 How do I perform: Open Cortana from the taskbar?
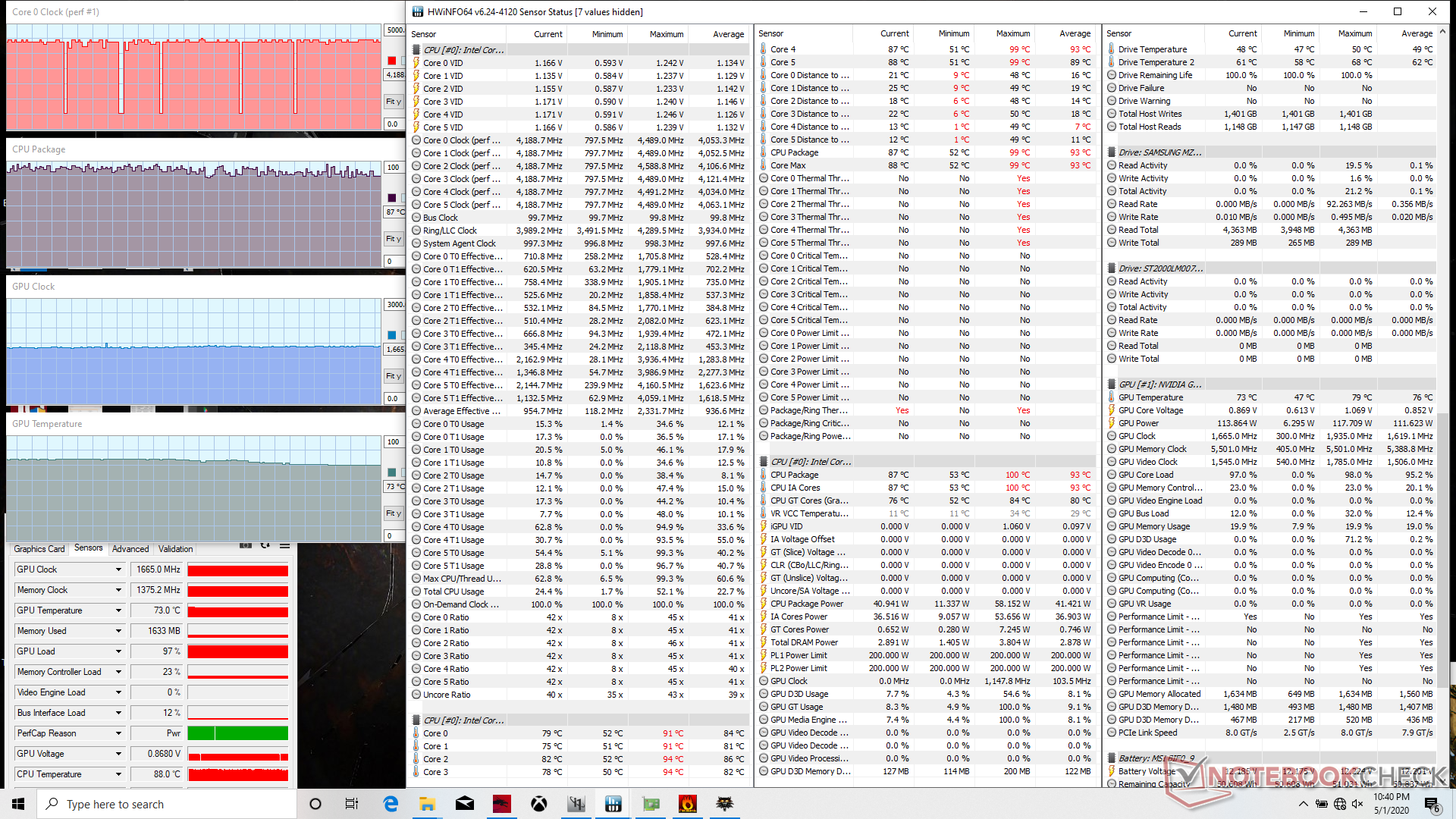(x=315, y=804)
